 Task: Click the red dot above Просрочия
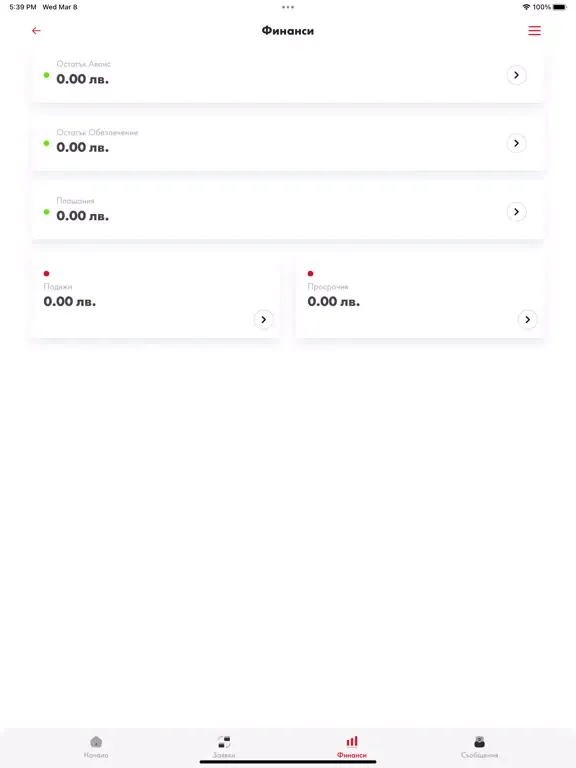tap(310, 273)
